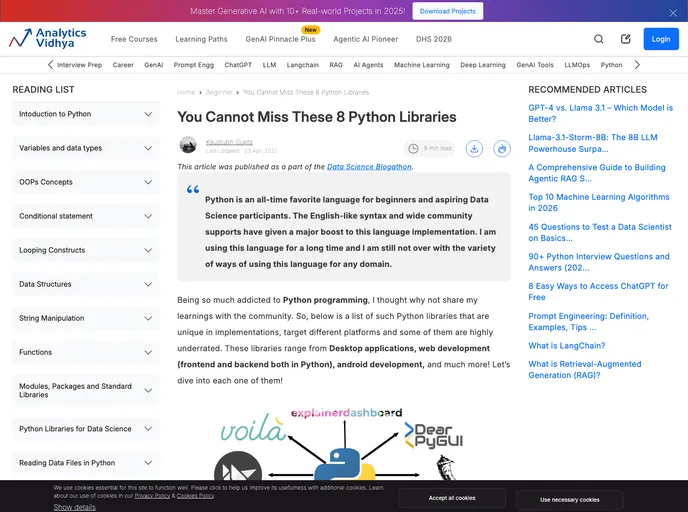The image size is (688, 512).
Task: Download the article using the download icon
Action: point(474,148)
